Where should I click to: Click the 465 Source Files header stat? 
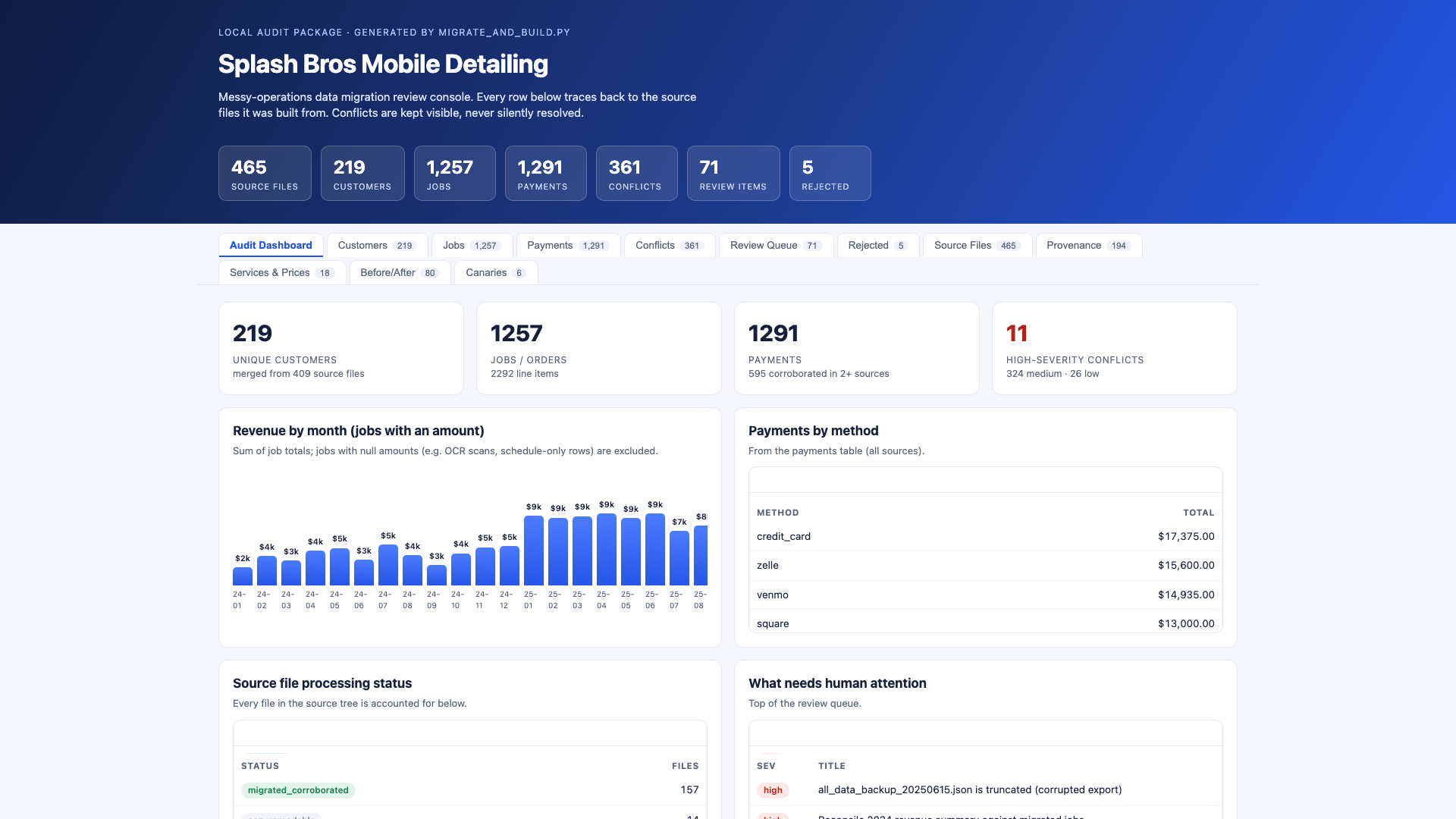pos(265,173)
